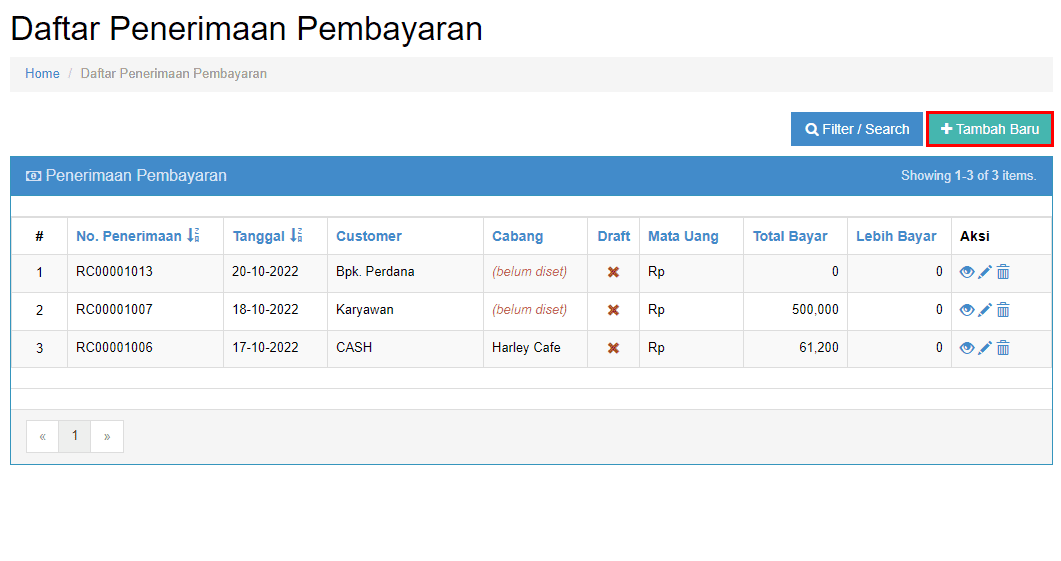Edit receipt RC00001006 with pencil icon
The height and width of the screenshot is (561, 1061).
tap(985, 348)
